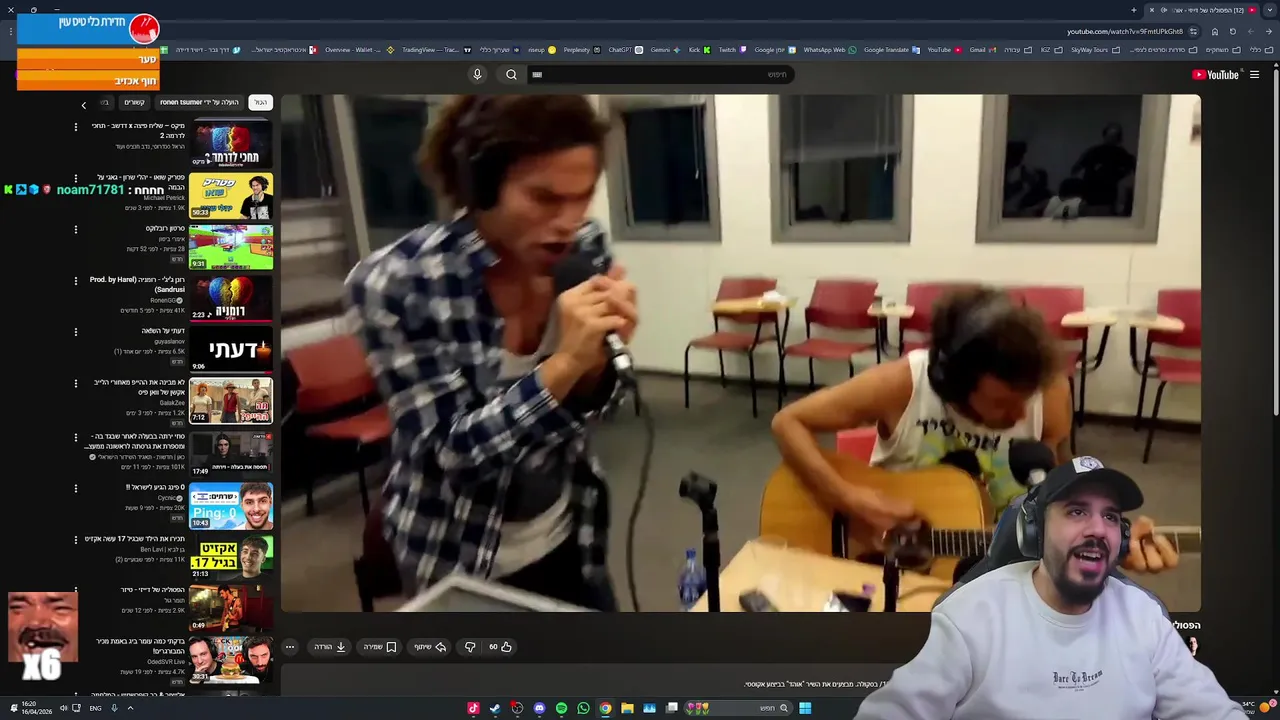The height and width of the screenshot is (720, 1280).
Task: Click the save (שמירה) button
Action: pyautogui.click(x=380, y=647)
